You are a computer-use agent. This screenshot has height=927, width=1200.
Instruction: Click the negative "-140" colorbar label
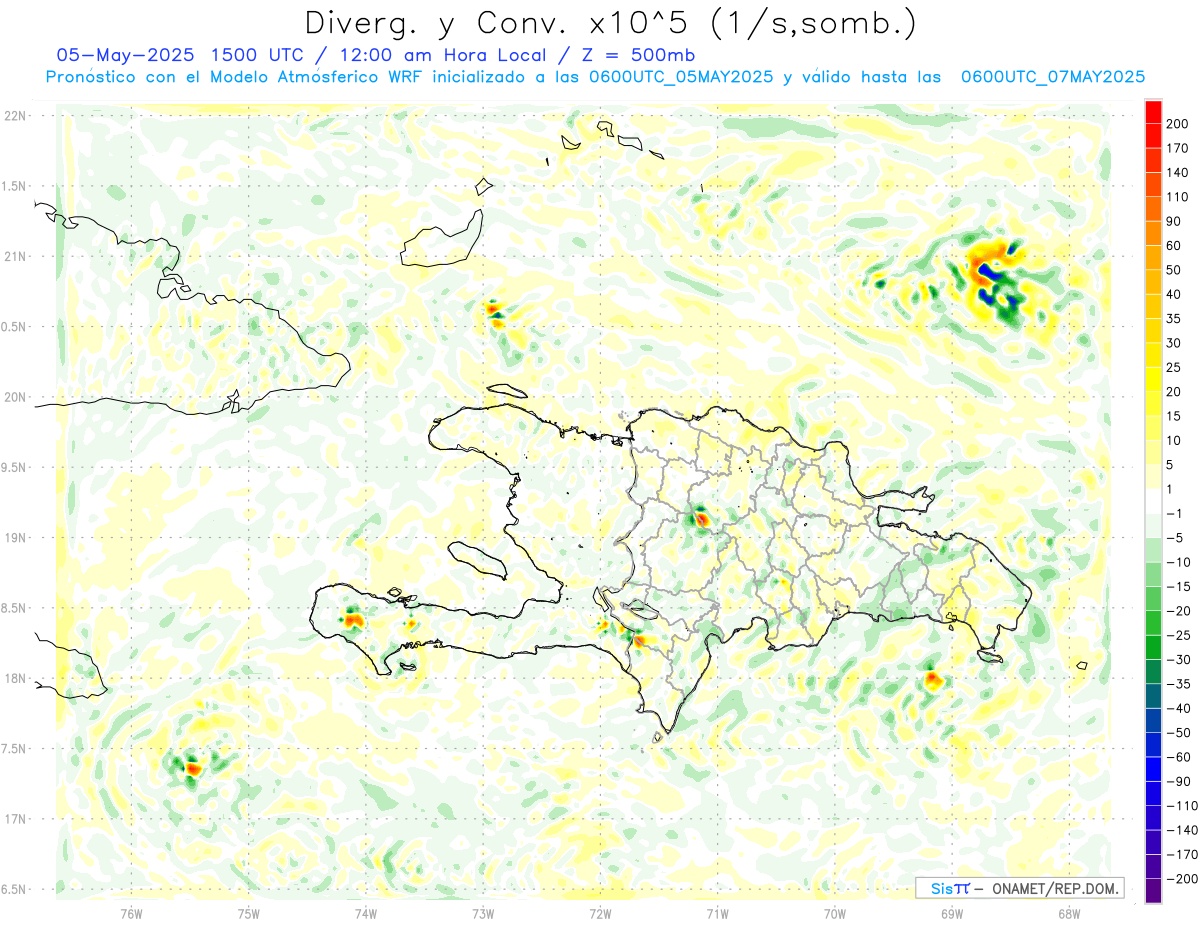(x=1184, y=830)
